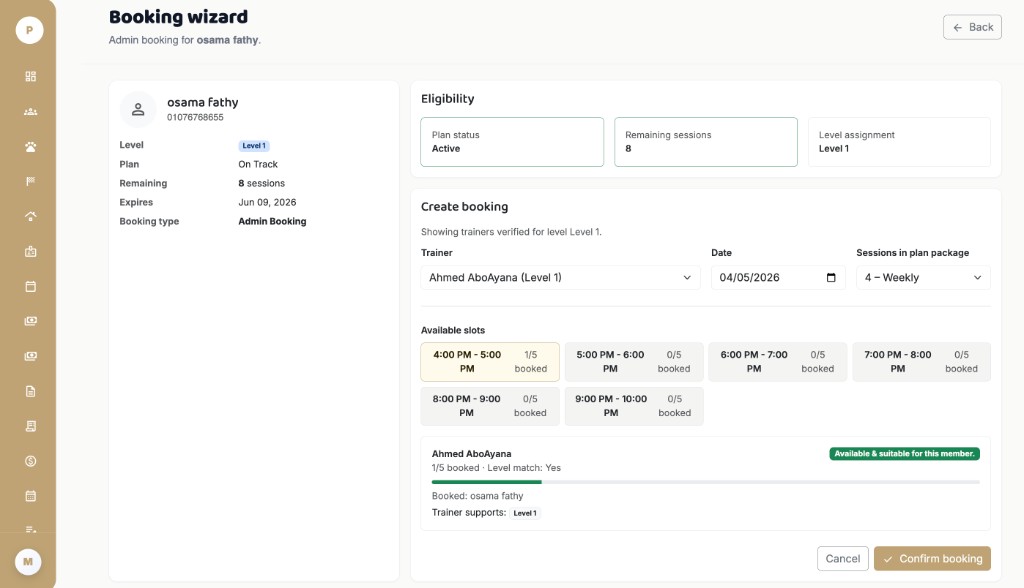
Task: Click the Date input field
Action: click(x=778, y=278)
